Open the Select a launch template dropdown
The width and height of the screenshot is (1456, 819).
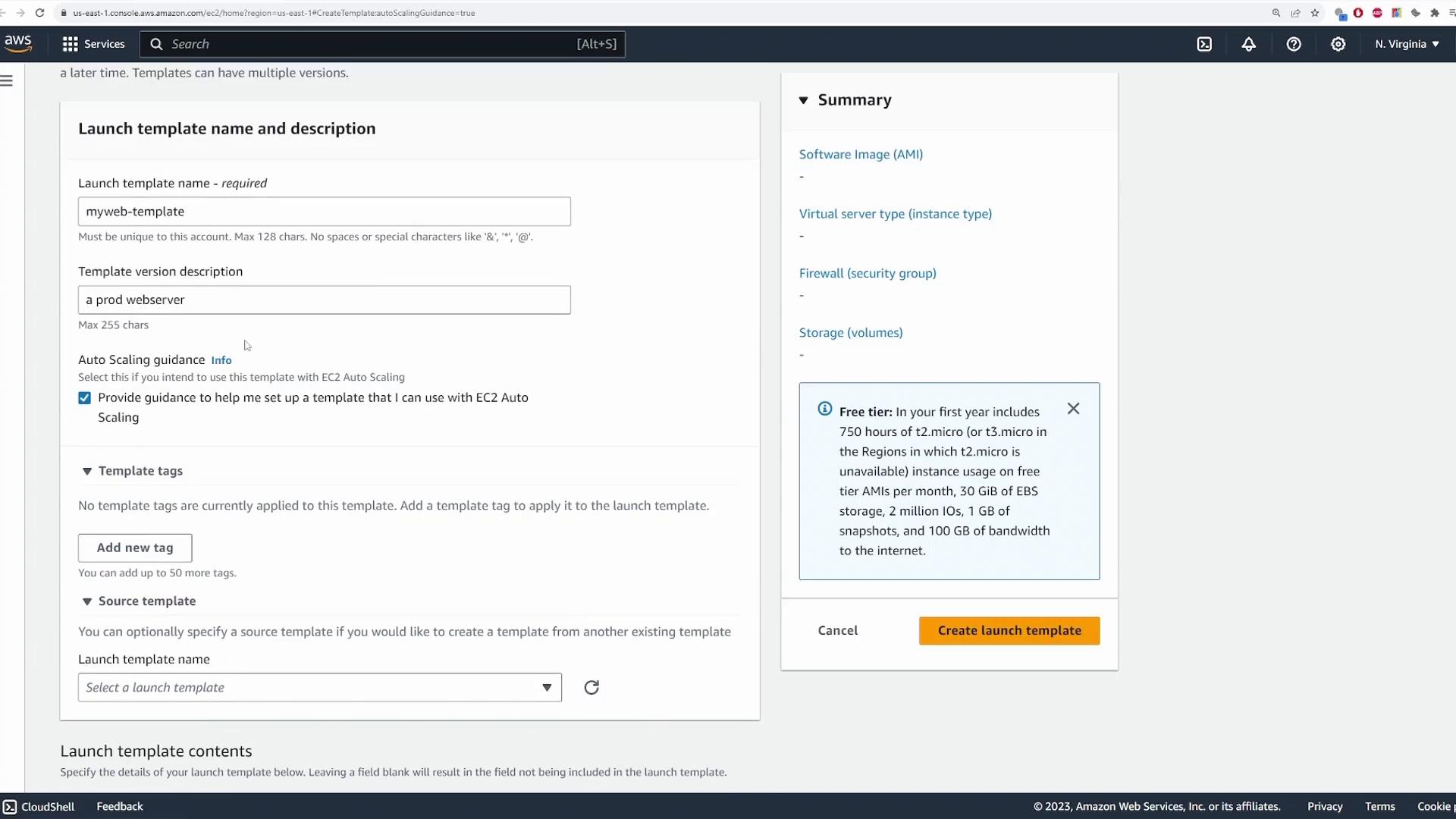coord(320,688)
